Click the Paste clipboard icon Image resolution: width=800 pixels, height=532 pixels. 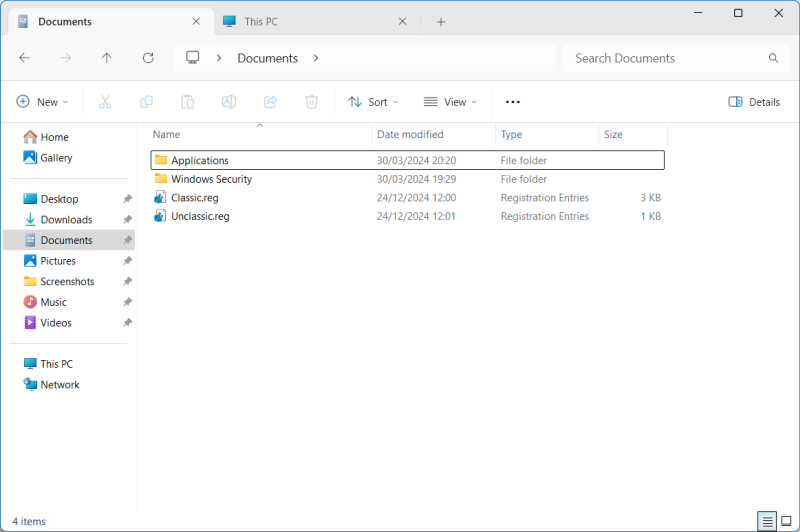pos(187,102)
